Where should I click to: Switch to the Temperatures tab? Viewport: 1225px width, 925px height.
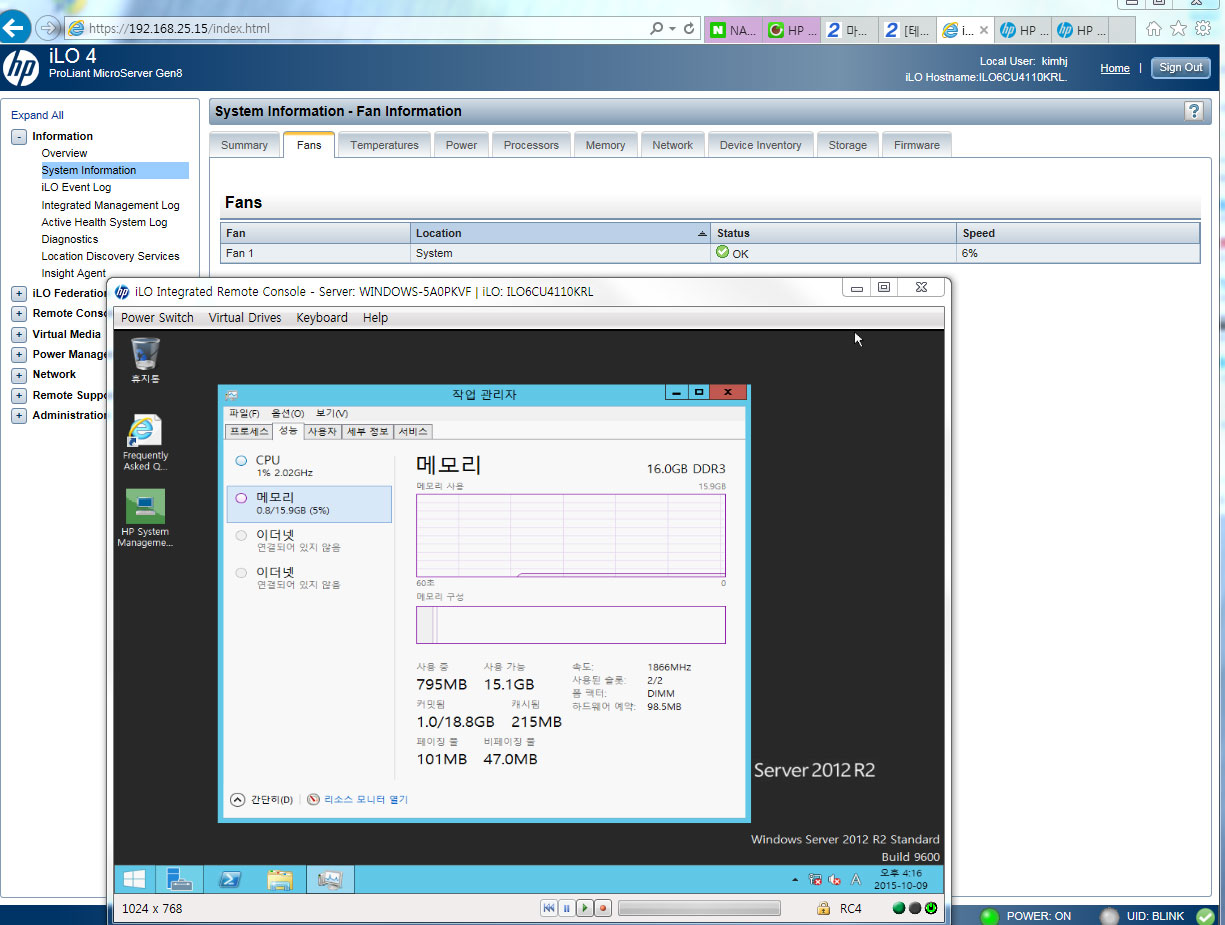click(384, 145)
